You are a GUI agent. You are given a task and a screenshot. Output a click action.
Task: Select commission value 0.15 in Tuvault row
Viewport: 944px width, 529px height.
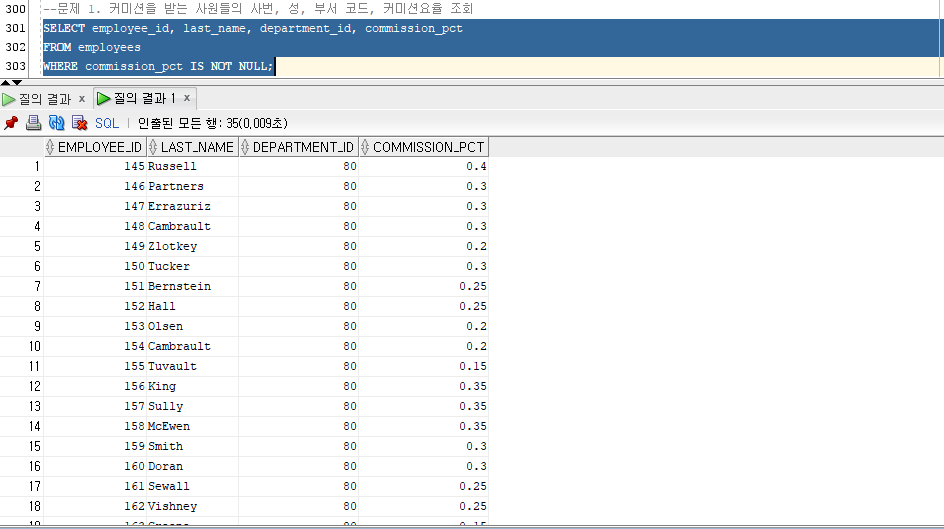tap(424, 366)
